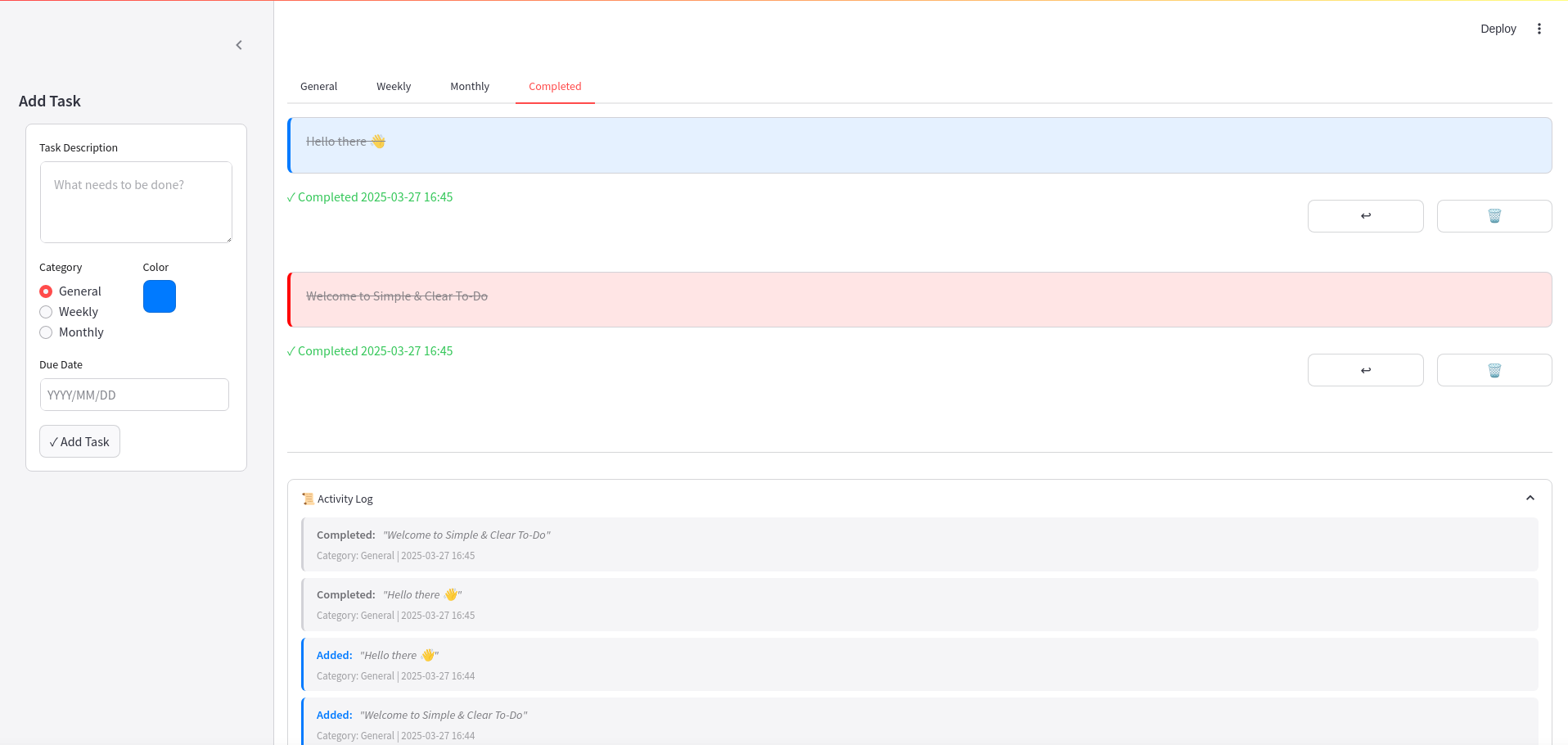The width and height of the screenshot is (1568, 745).
Task: Click the Activity Log header label
Action: point(345,499)
